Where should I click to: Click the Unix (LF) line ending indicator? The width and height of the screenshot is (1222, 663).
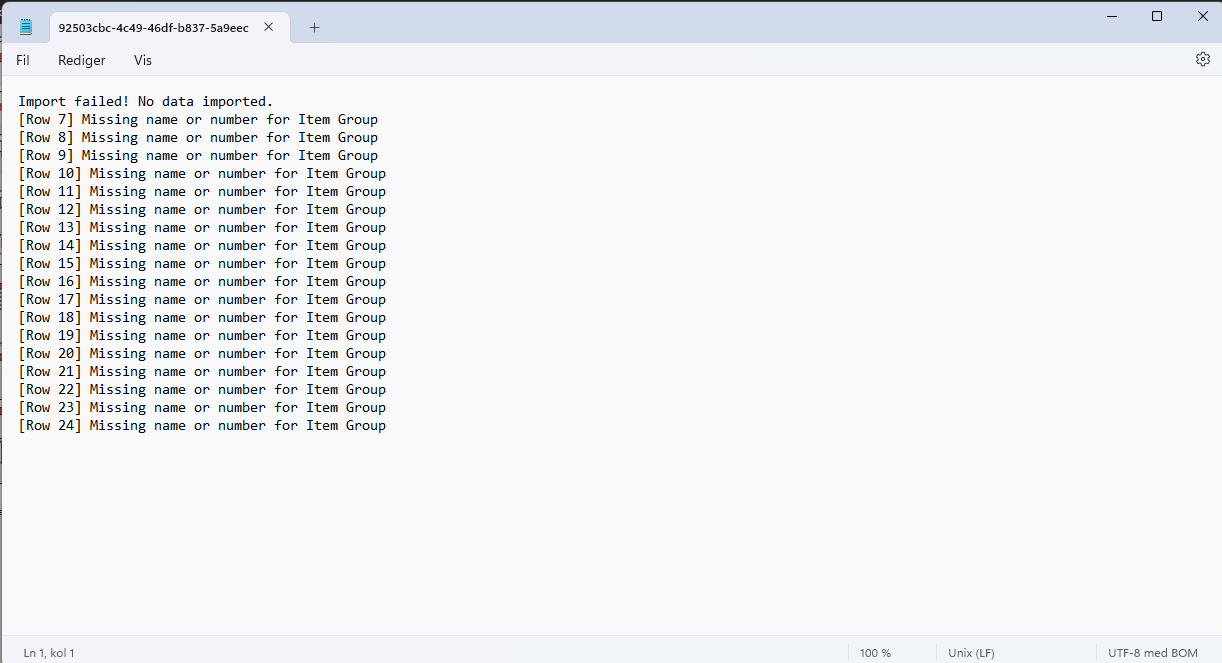point(971,653)
